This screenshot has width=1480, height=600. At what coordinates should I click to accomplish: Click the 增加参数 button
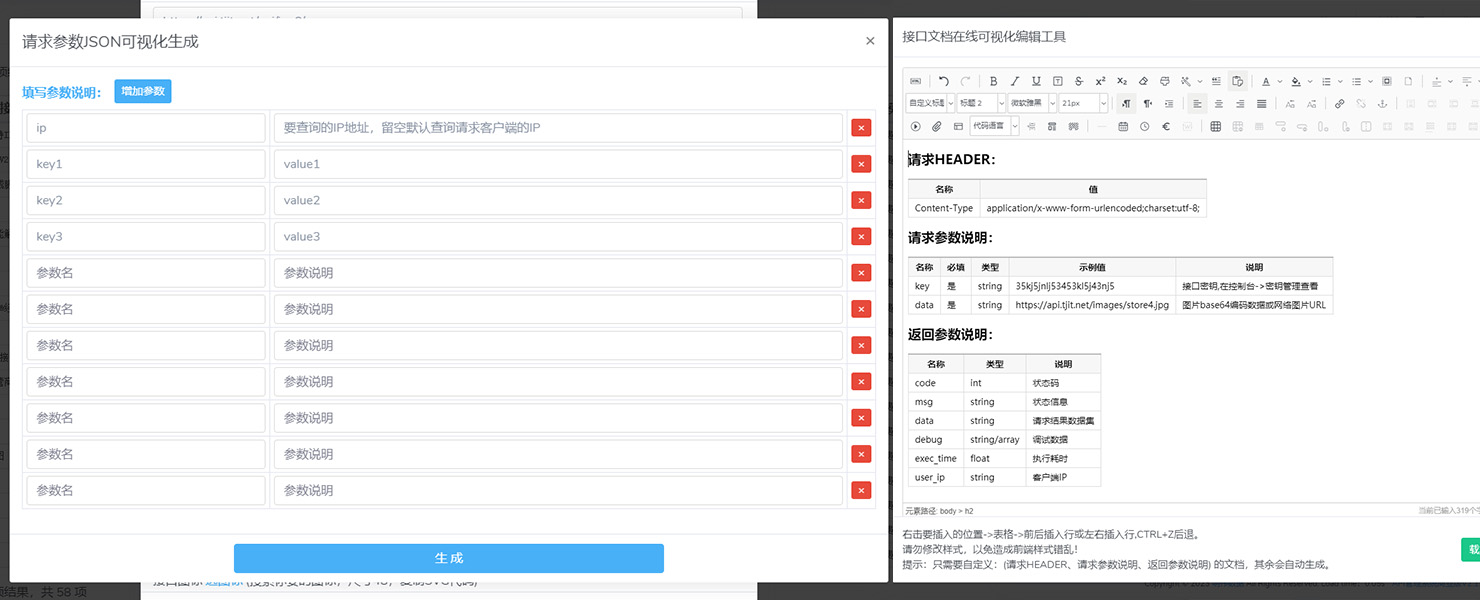(143, 91)
